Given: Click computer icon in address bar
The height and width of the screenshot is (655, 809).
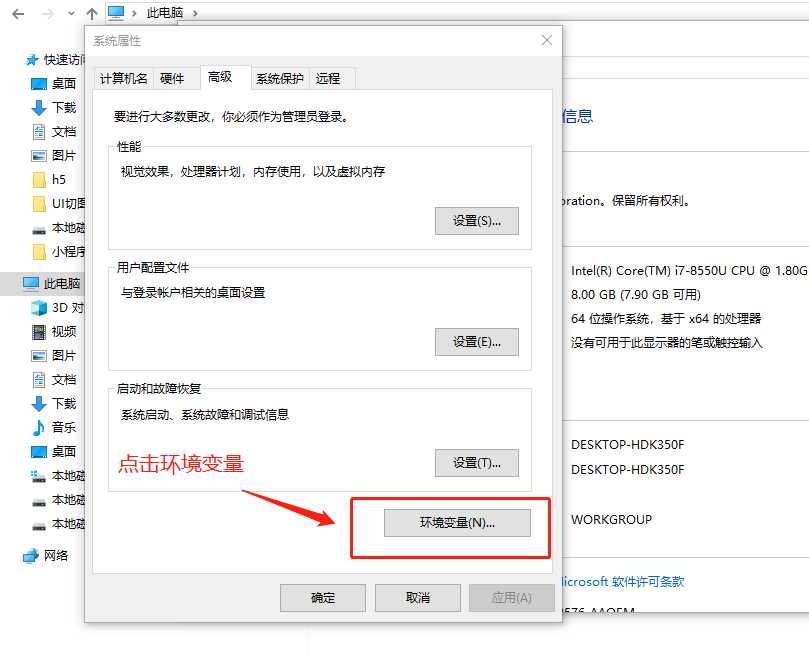Looking at the screenshot, I should click(x=116, y=12).
